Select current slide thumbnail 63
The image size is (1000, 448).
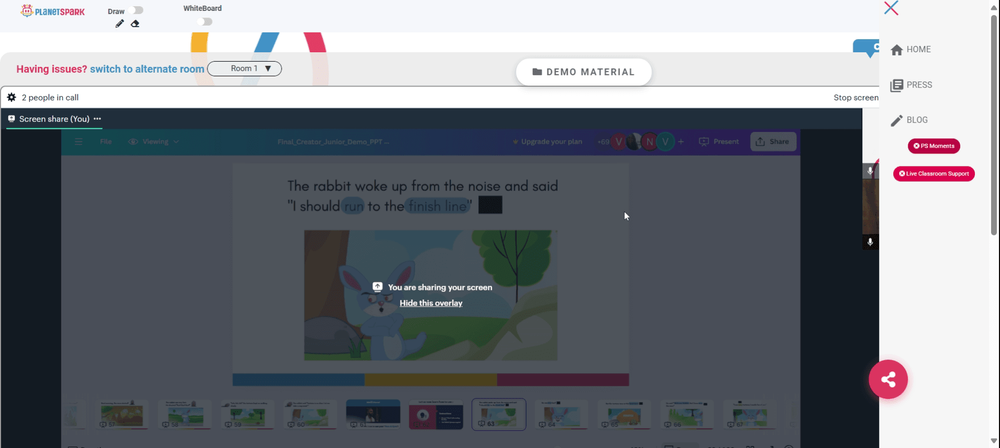499,414
